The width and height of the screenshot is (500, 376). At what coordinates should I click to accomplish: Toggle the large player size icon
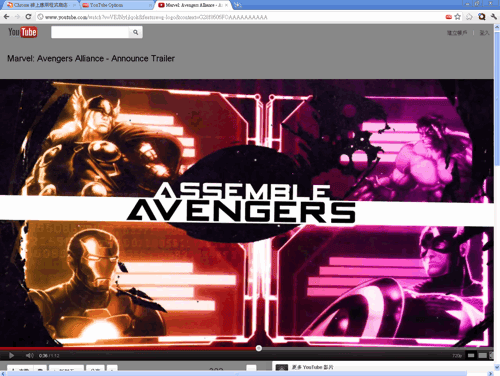pos(482,356)
